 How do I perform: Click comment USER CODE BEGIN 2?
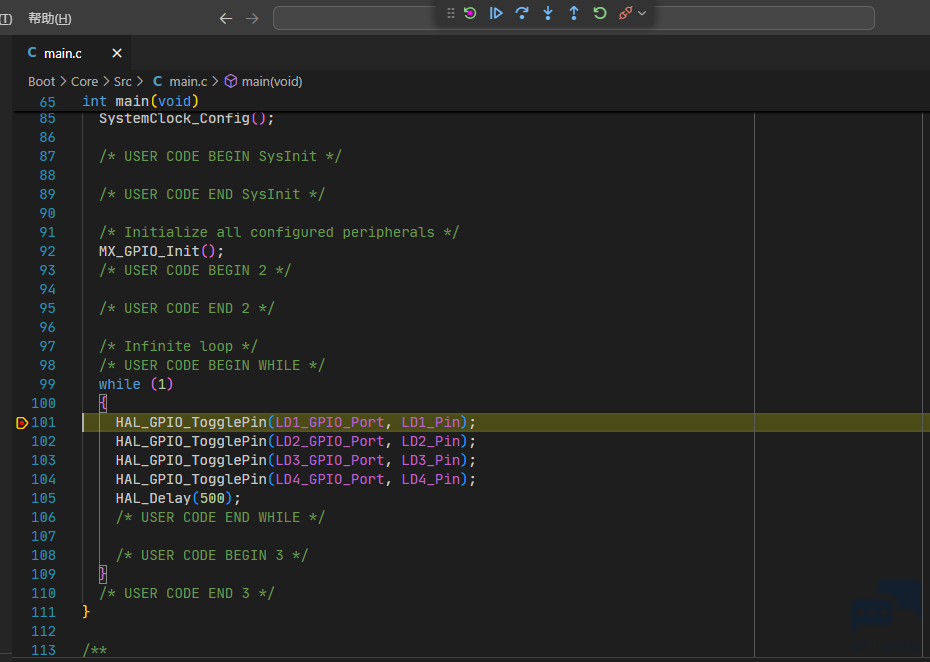(195, 270)
